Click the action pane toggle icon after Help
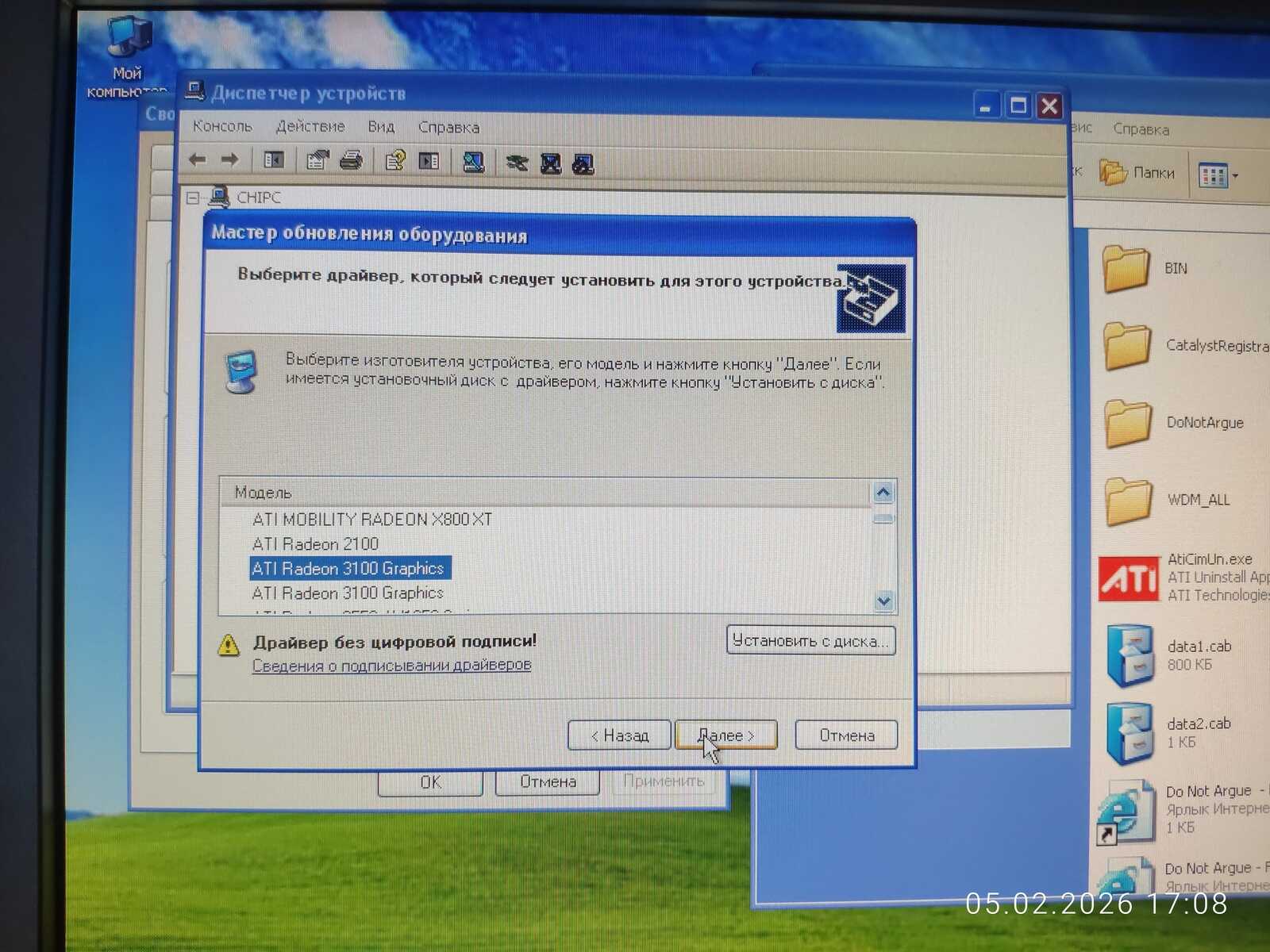Viewport: 1270px width, 952px height. [429, 162]
